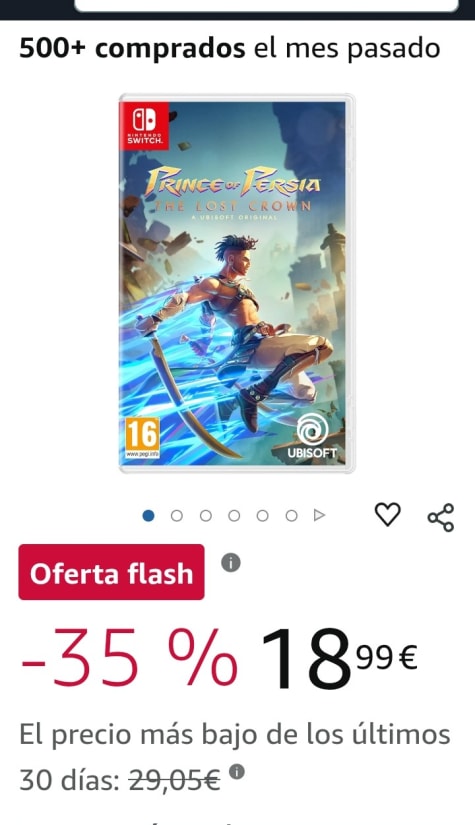Click the search bar at top

pos(267,5)
